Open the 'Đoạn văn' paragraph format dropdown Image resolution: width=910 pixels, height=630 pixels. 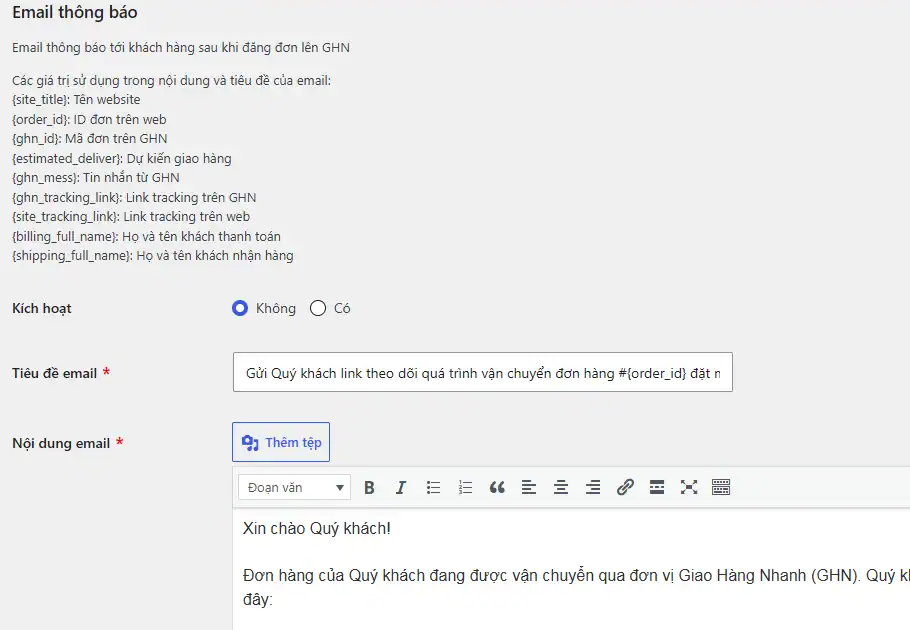click(x=295, y=487)
